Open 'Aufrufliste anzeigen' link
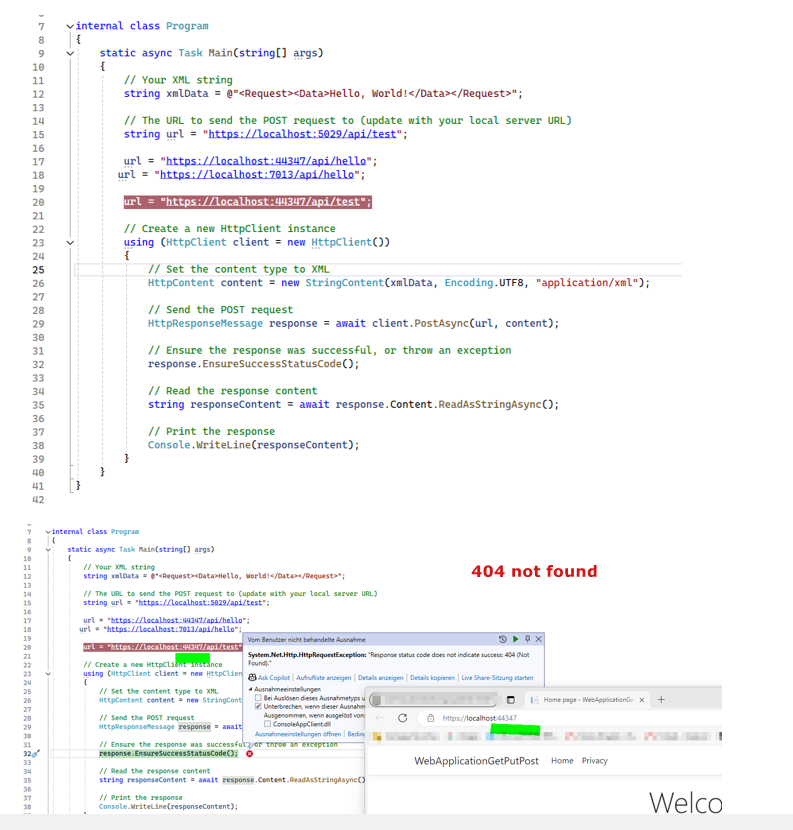This screenshot has width=793, height=830. [x=323, y=678]
